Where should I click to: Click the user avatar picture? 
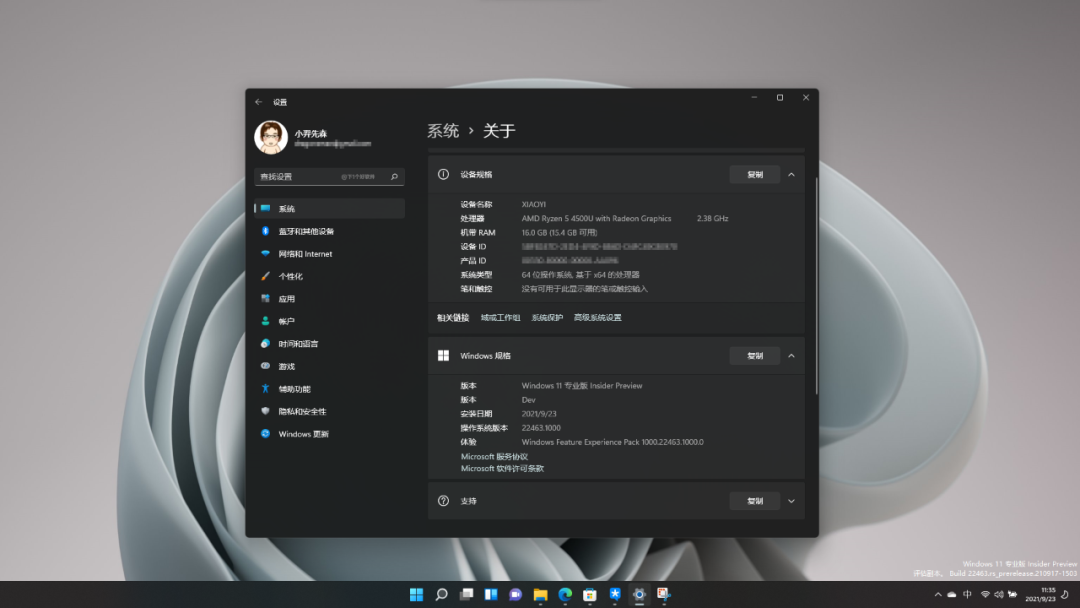[271, 137]
